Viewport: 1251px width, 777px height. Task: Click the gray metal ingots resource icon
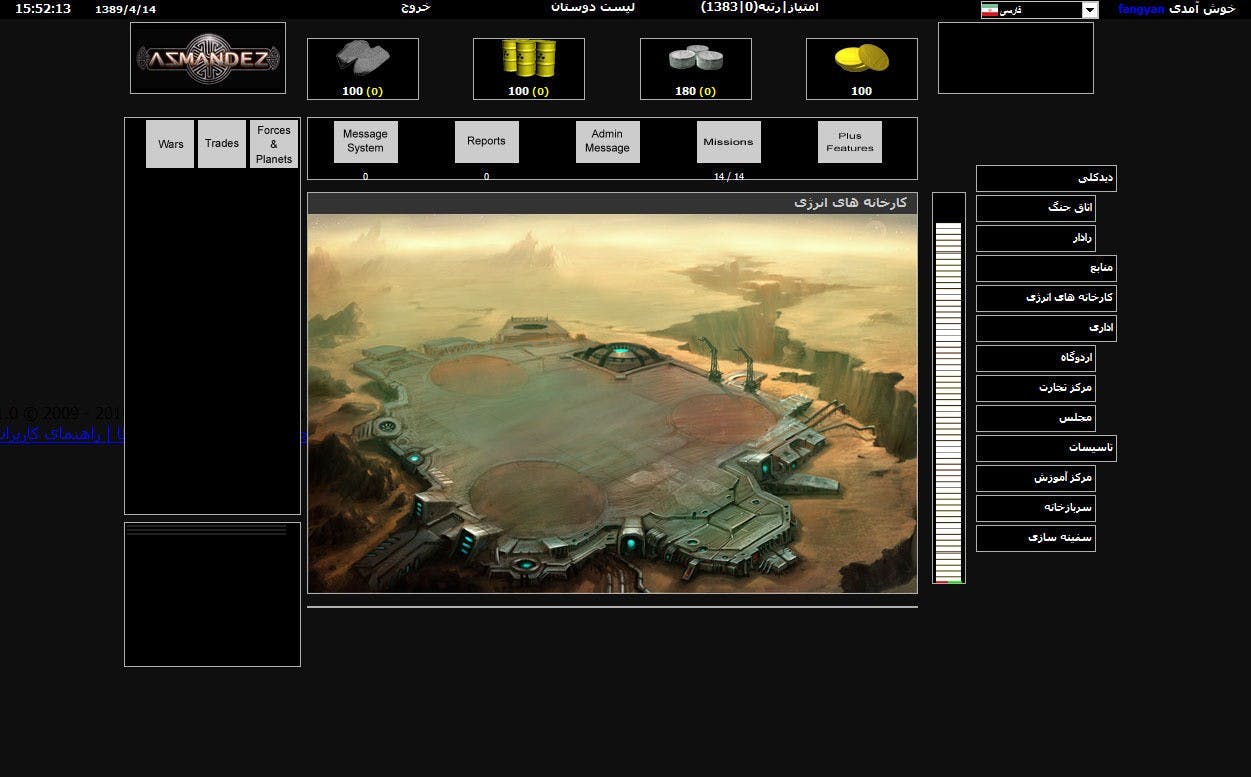click(x=363, y=60)
